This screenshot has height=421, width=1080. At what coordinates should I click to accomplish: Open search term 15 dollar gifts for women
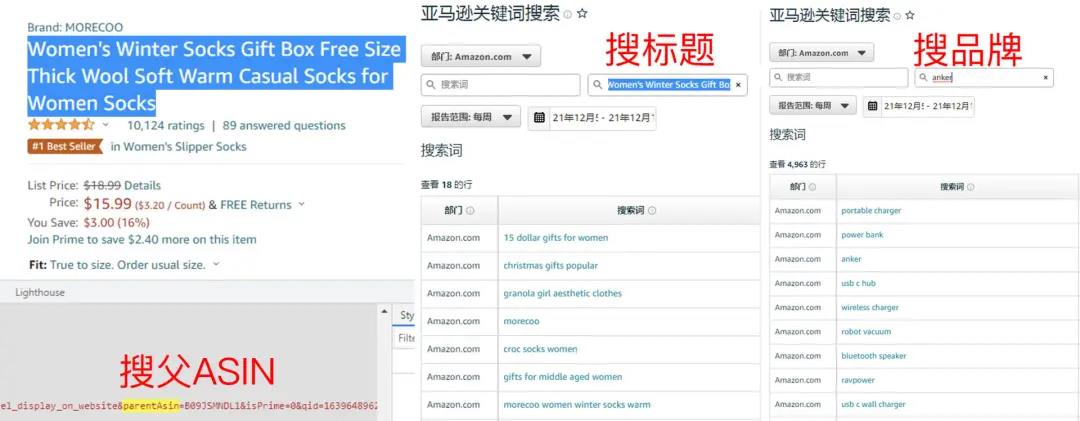[556, 238]
